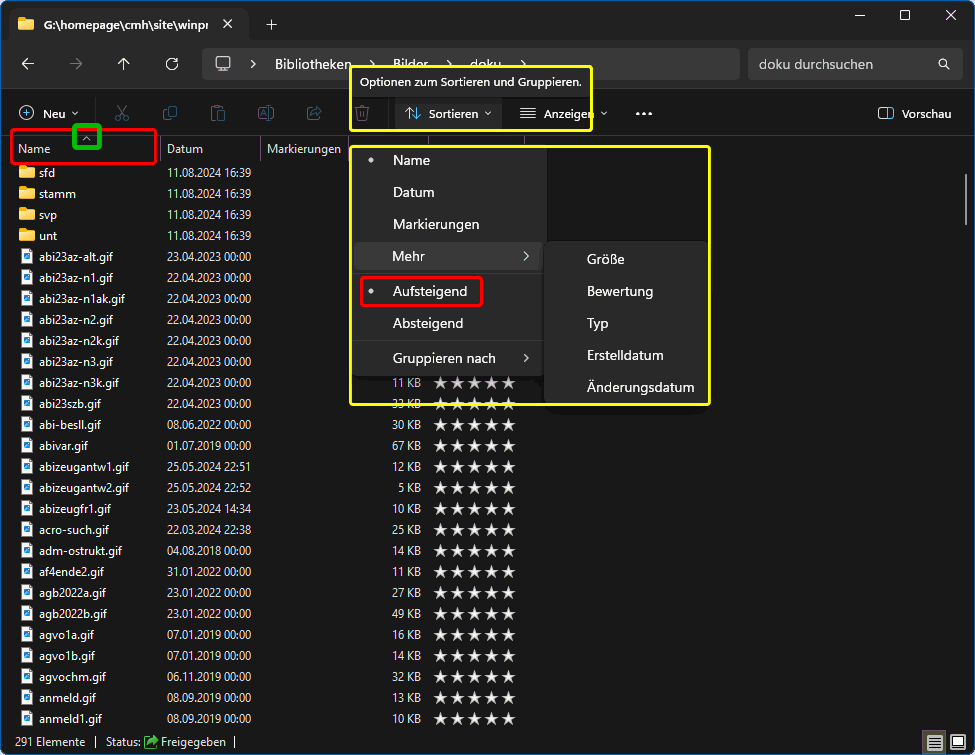Screen dimensions: 975x755
Task: Open the Neu dropdown button
Action: 49,114
